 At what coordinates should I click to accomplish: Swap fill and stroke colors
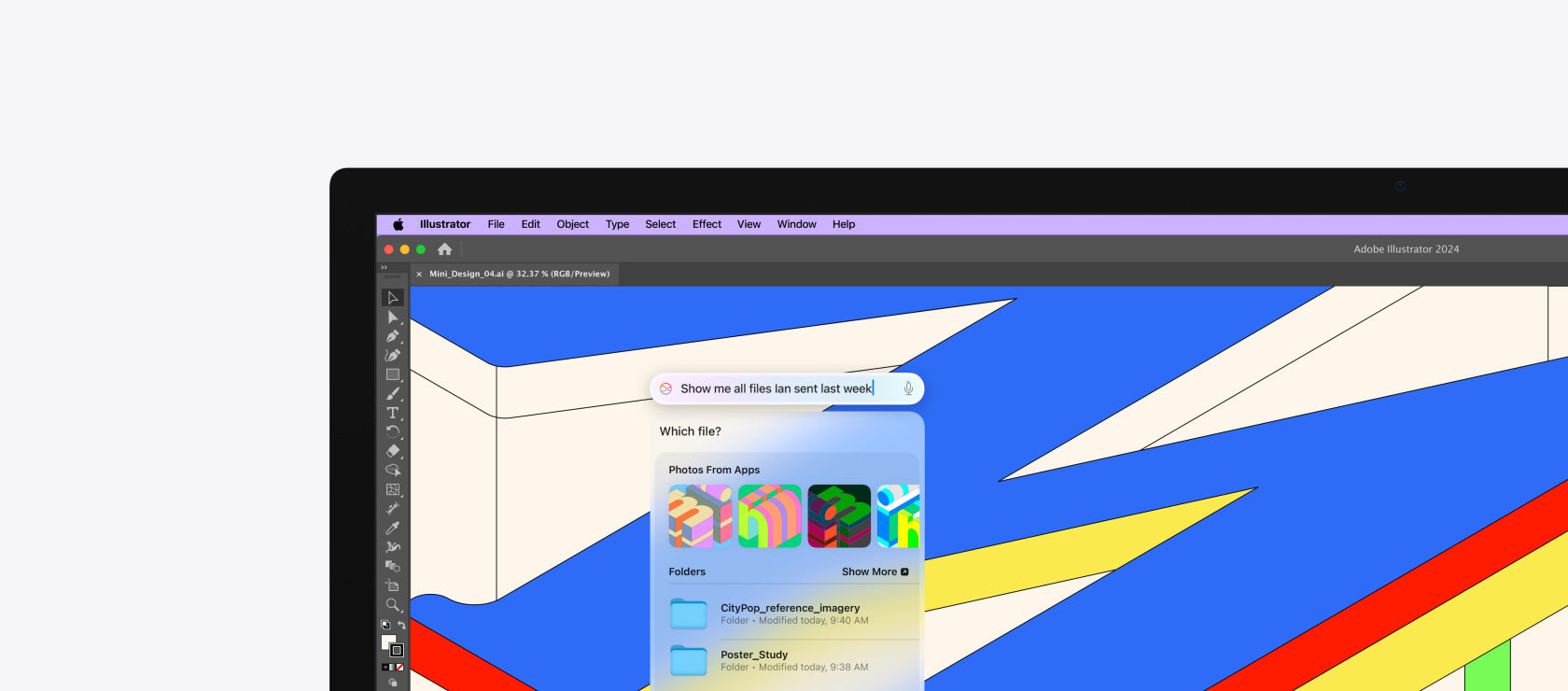click(x=401, y=625)
